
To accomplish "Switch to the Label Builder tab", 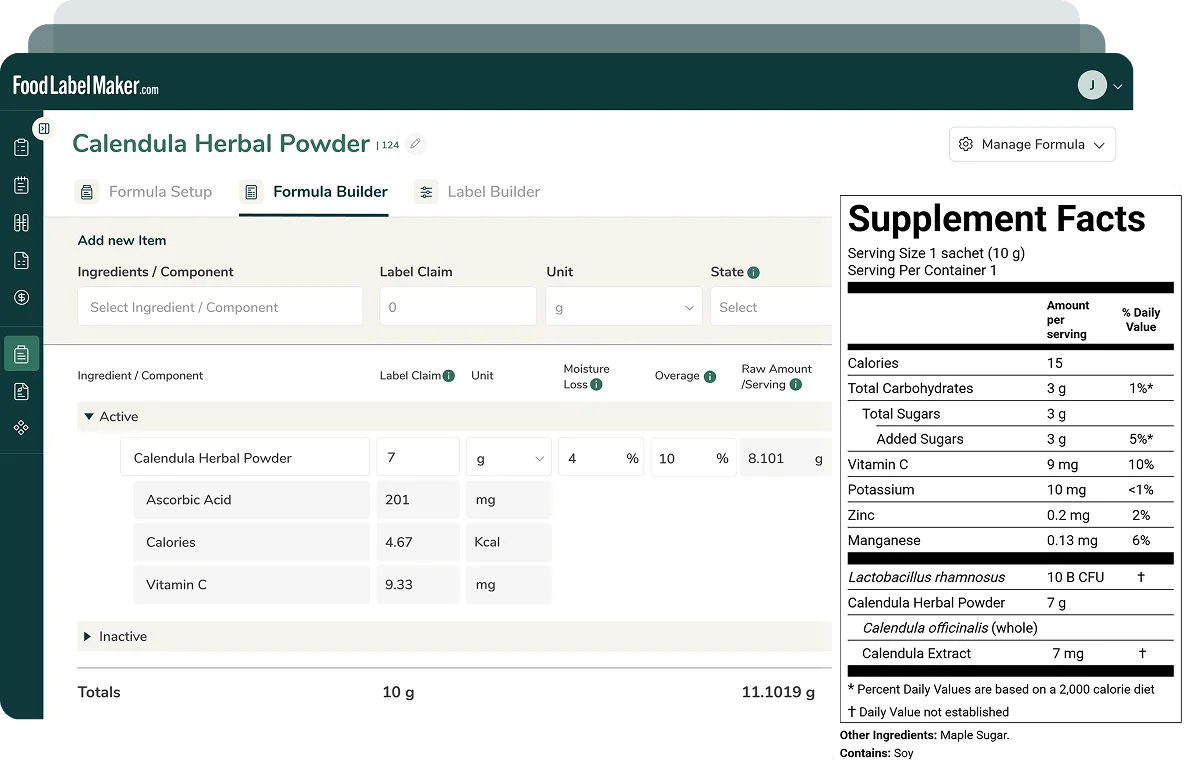I will 477,192.
